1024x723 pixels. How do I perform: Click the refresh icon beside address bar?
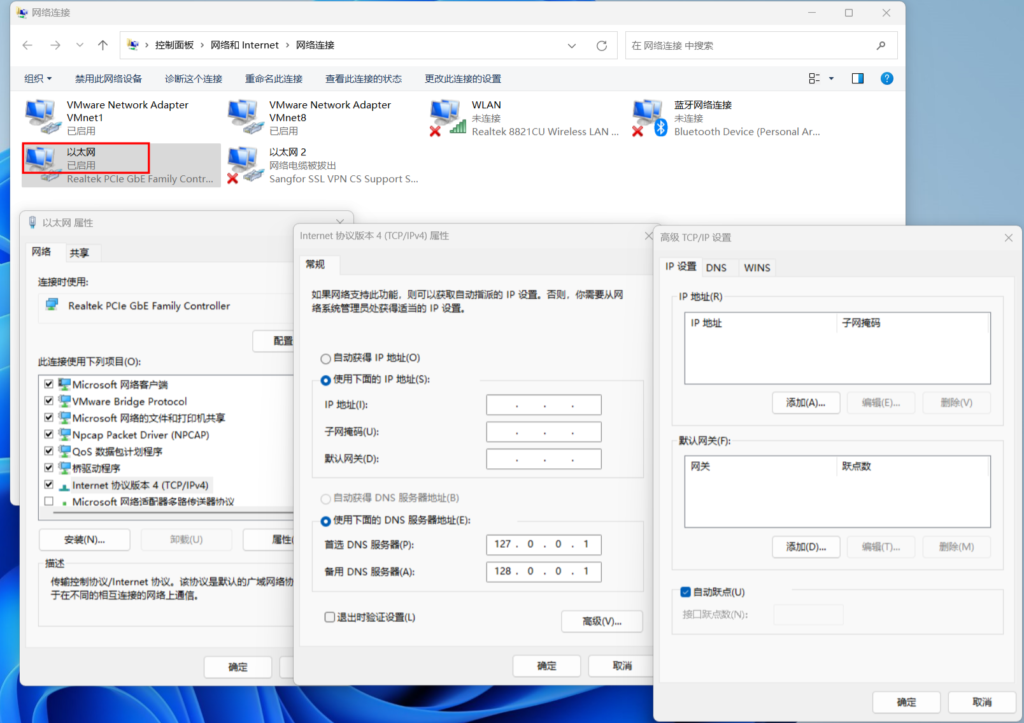tap(601, 46)
